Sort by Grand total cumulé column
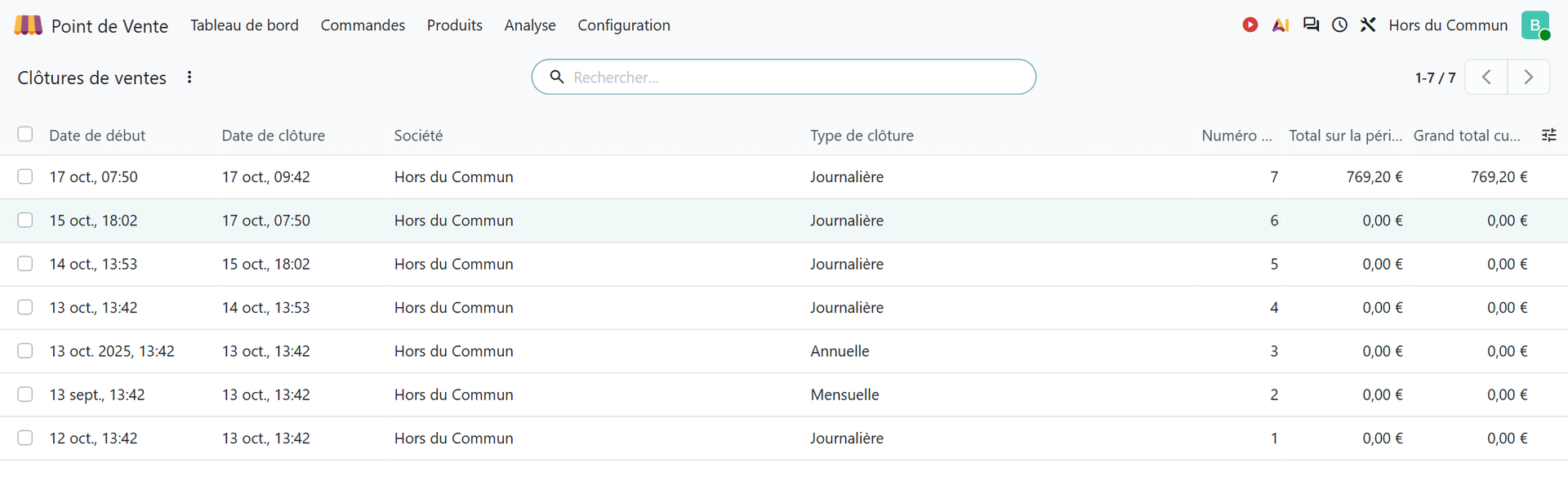The image size is (1568, 490). point(1467,136)
